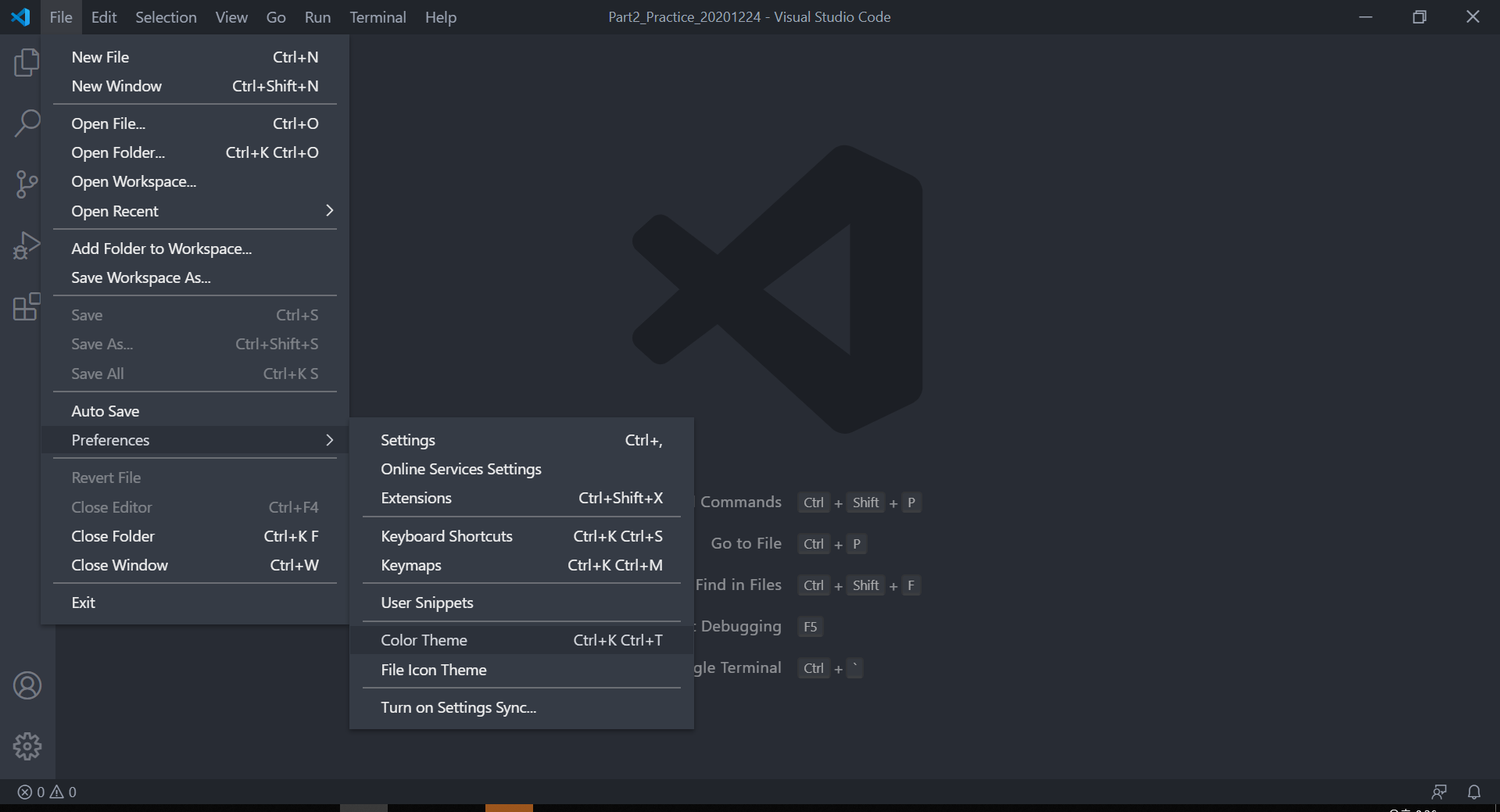Choose New Window menu entry
This screenshot has width=1500, height=812.
pos(195,86)
